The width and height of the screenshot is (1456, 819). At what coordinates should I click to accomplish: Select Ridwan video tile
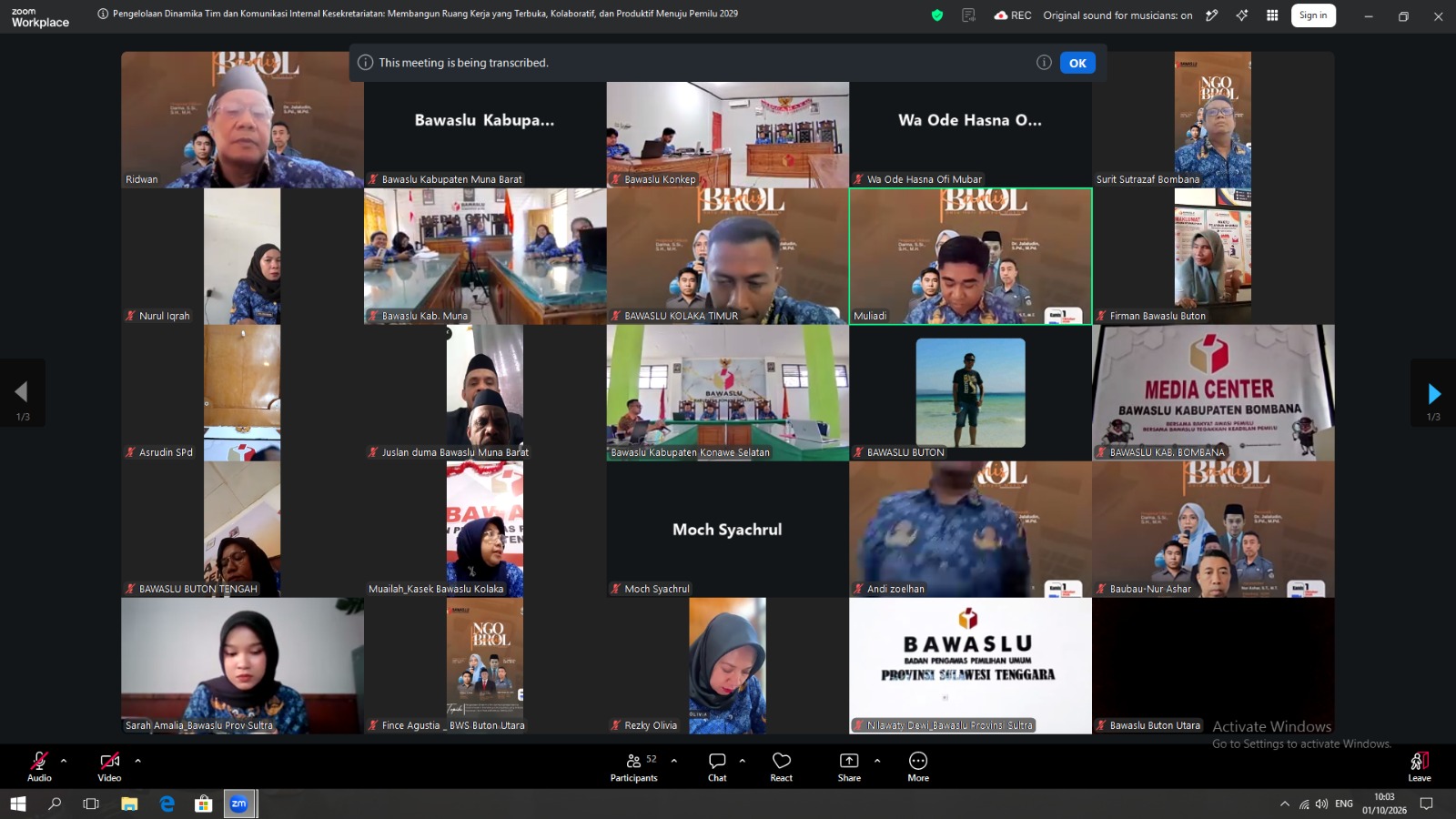pyautogui.click(x=242, y=120)
